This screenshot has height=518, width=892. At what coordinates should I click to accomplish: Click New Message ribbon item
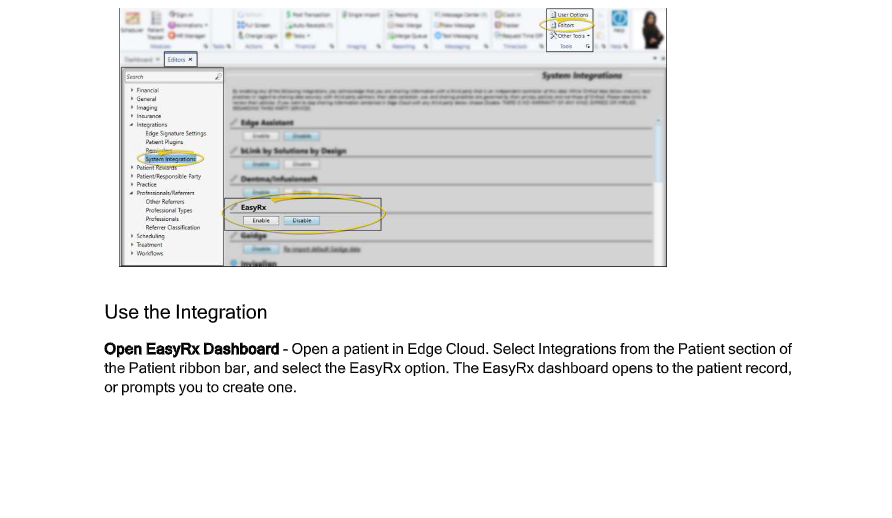click(x=455, y=25)
